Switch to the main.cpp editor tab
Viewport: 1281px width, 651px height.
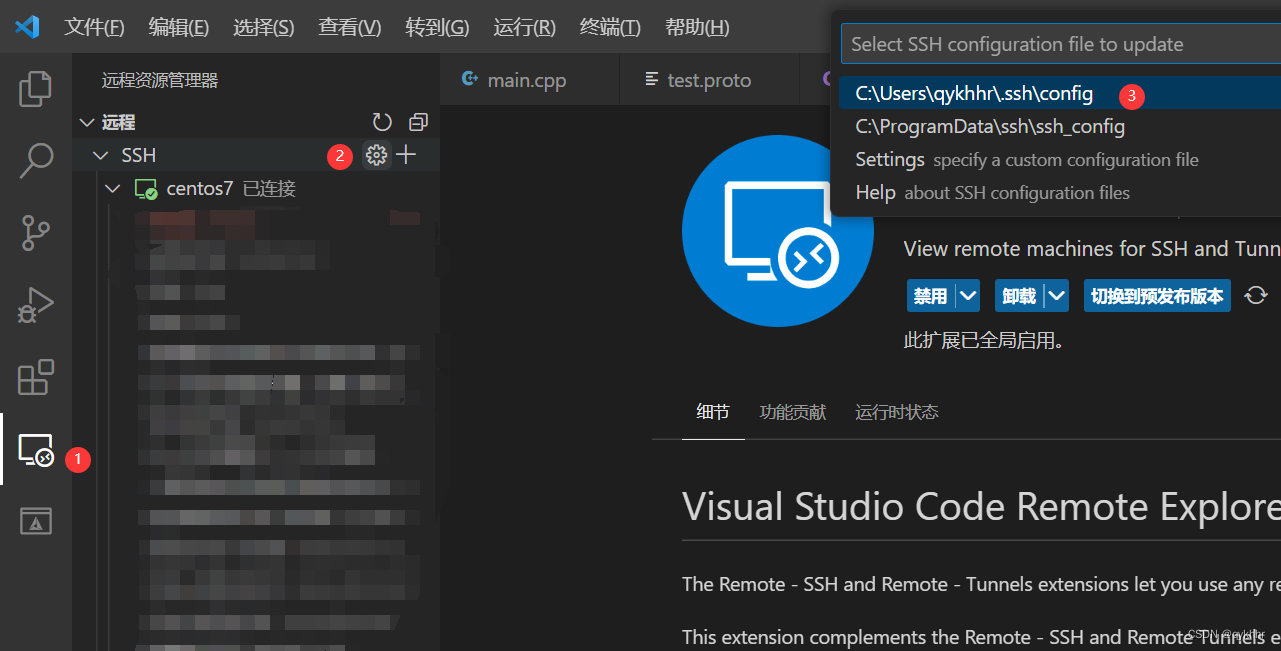point(529,80)
